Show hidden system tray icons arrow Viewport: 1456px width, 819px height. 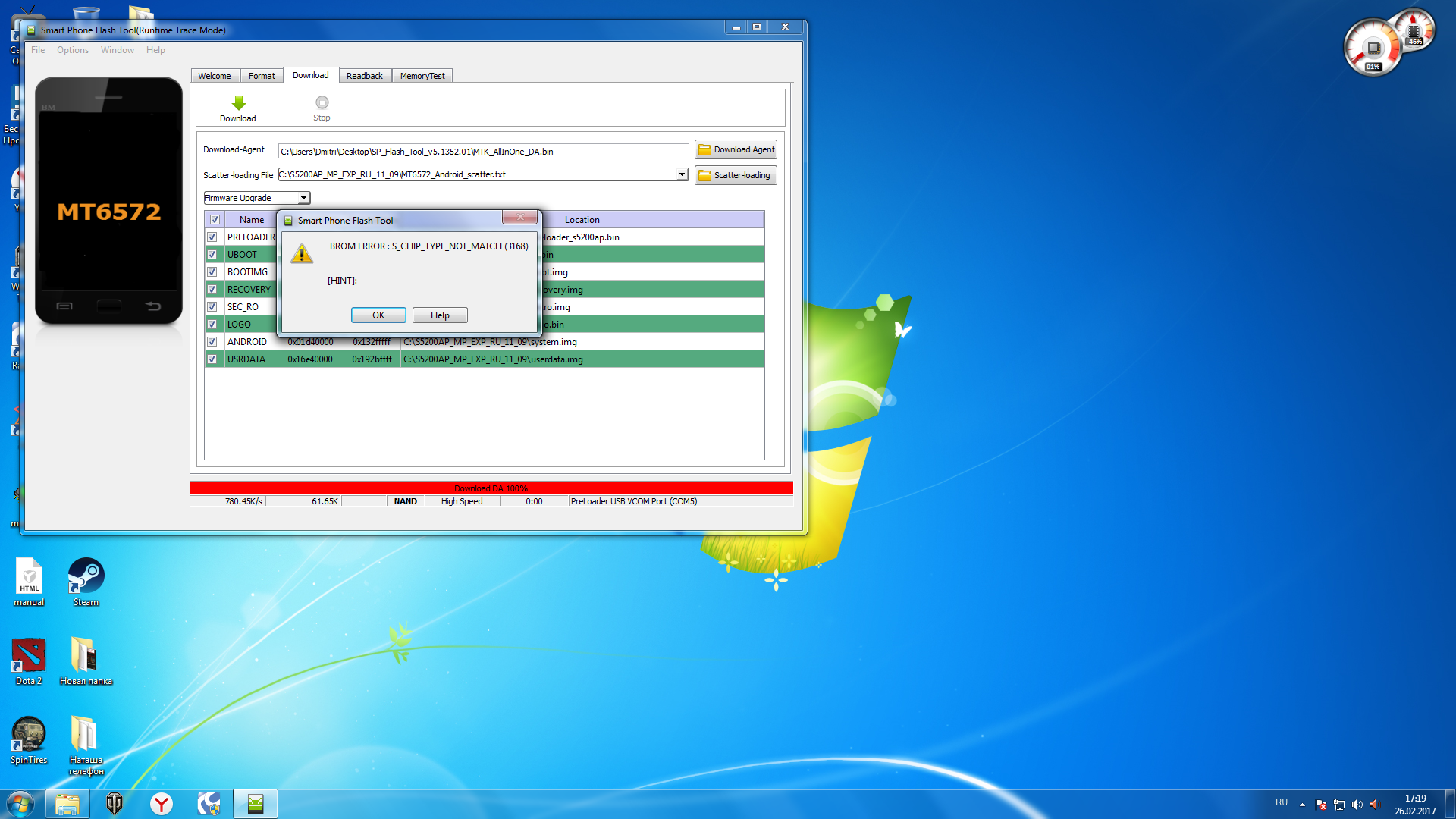coord(1302,804)
